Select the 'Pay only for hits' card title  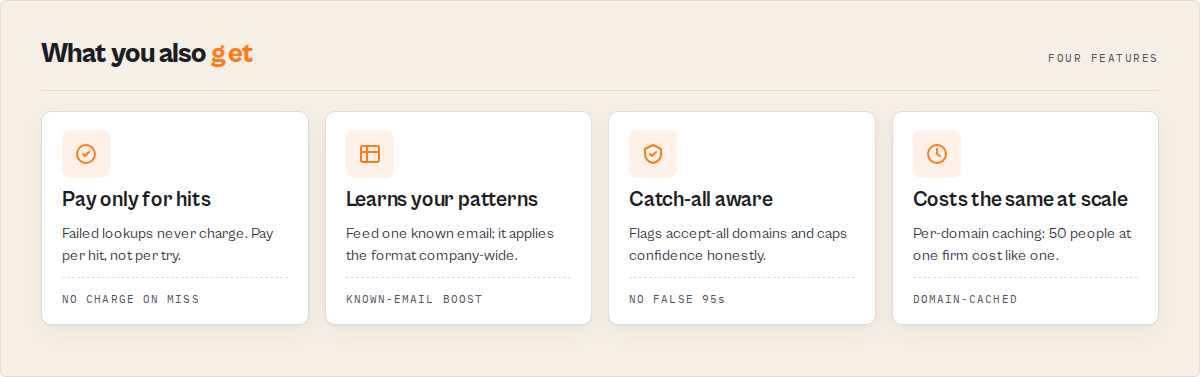tap(136, 199)
